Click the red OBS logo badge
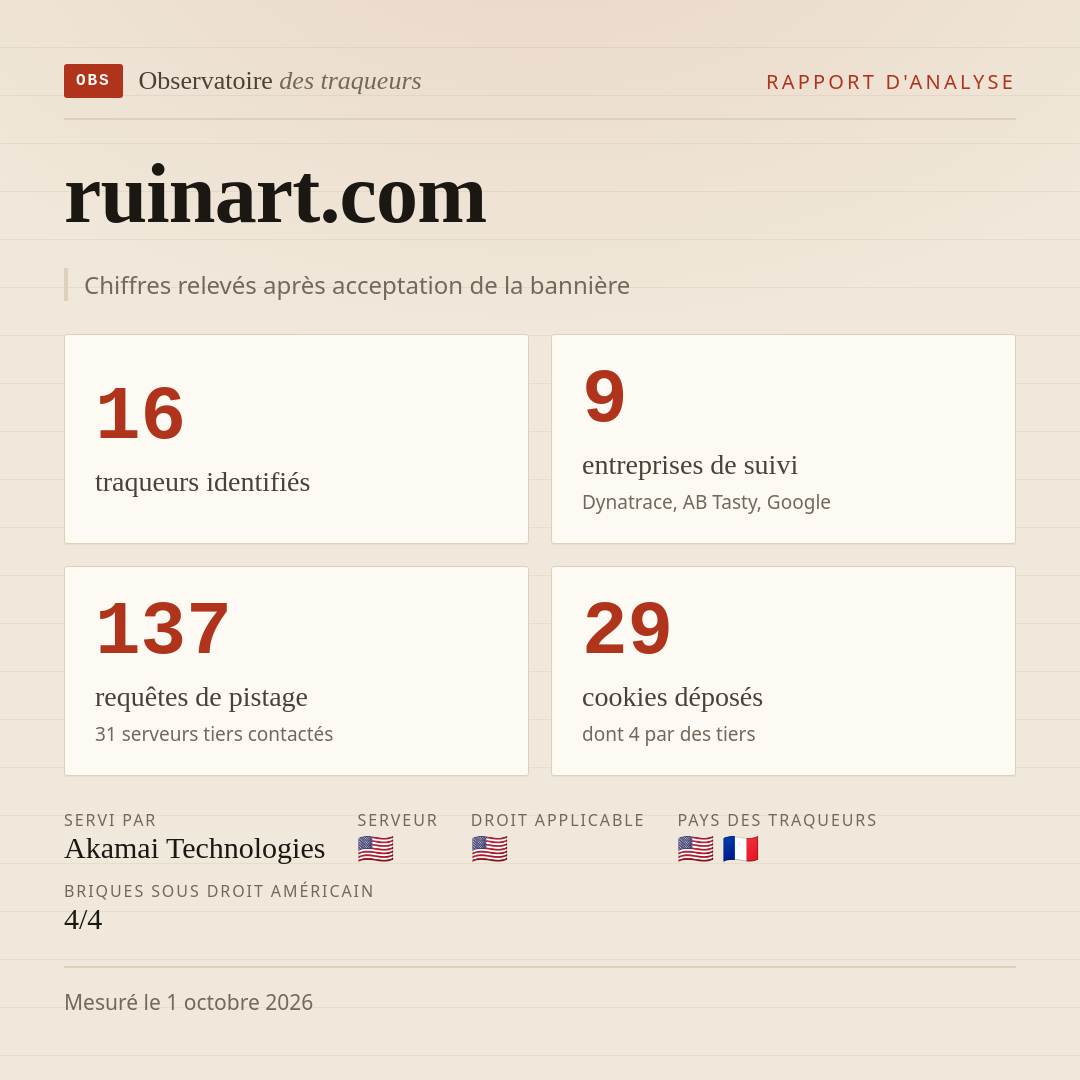 point(93,81)
